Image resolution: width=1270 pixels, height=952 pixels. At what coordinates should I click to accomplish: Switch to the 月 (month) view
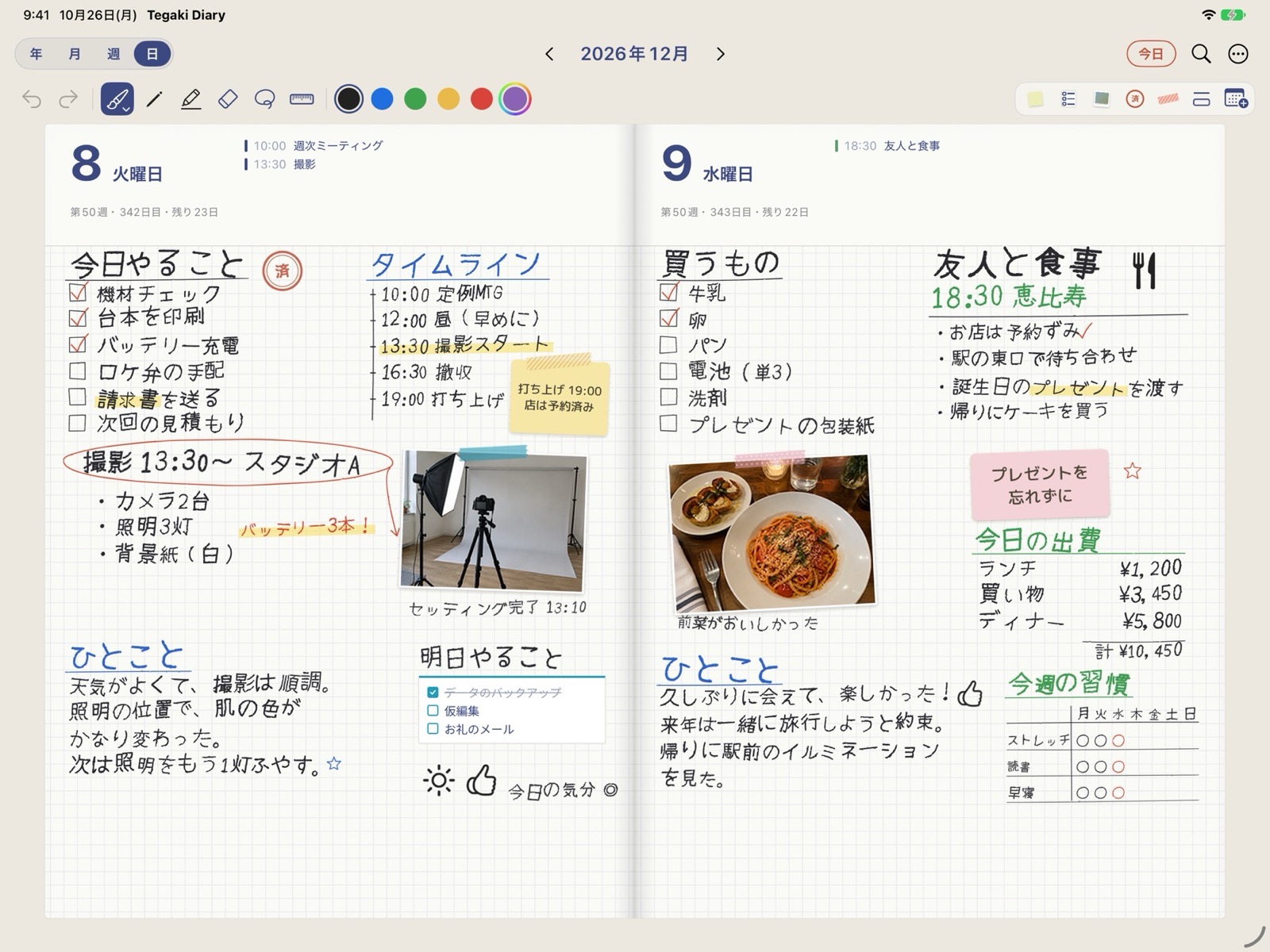75,54
